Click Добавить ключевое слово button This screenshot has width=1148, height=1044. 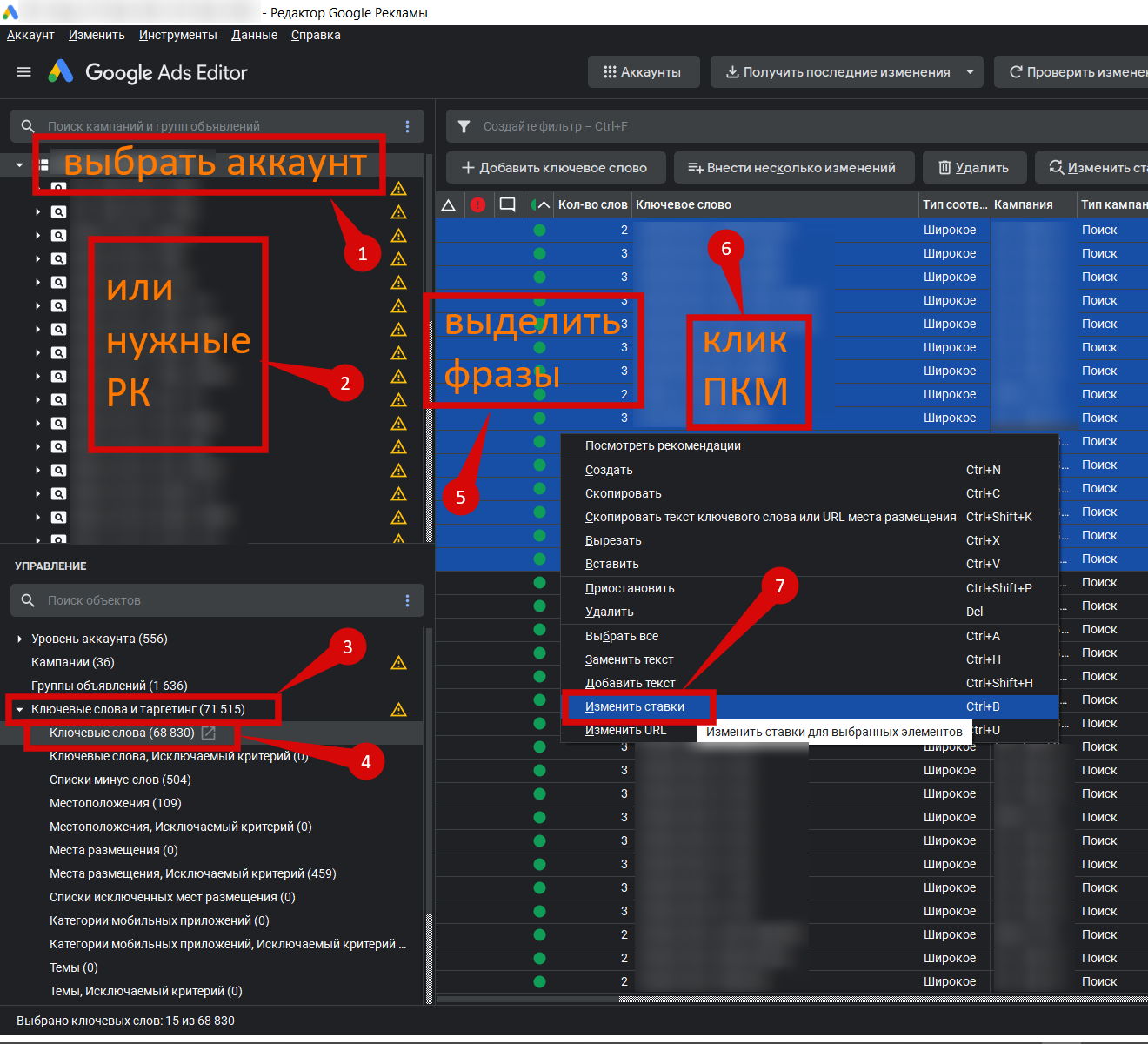pyautogui.click(x=555, y=168)
